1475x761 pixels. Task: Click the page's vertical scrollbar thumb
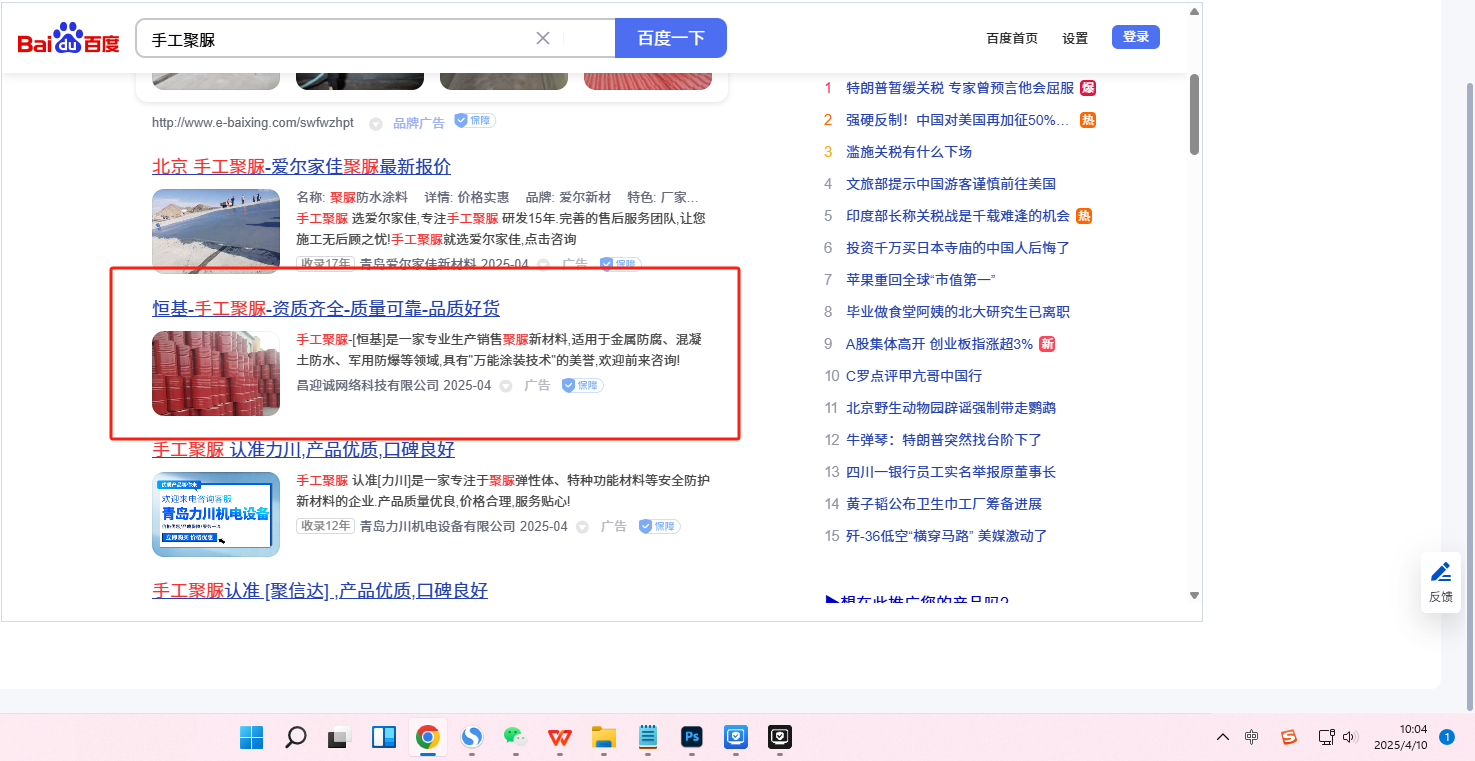tap(1193, 115)
